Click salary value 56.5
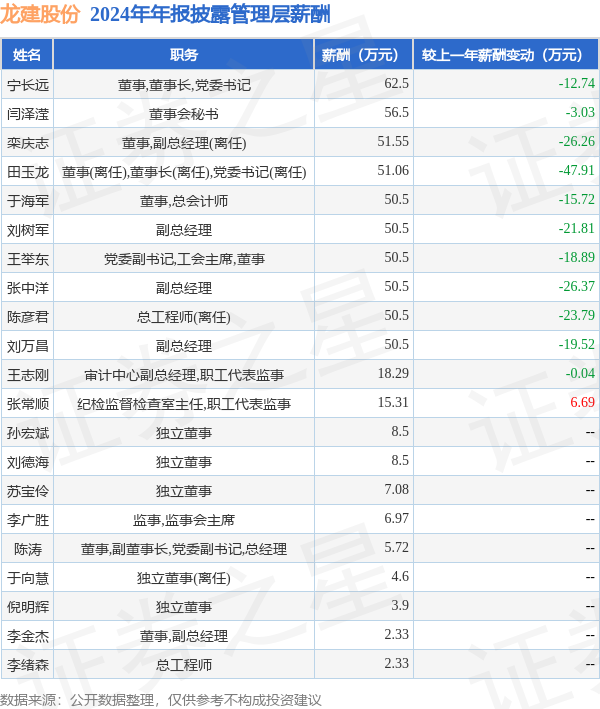The width and height of the screenshot is (600, 709). [396, 113]
